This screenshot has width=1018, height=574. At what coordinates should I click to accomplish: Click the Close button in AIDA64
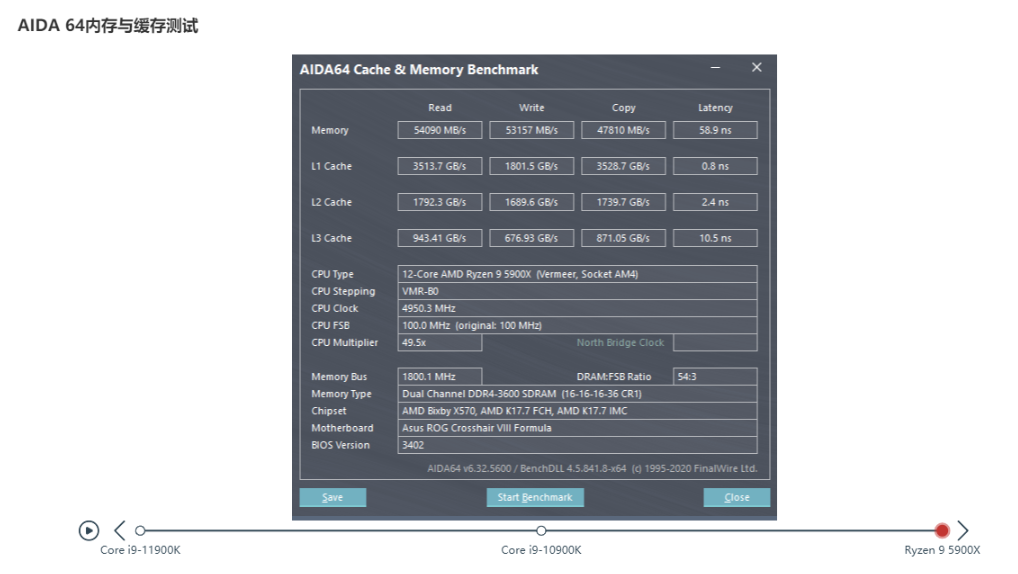(737, 497)
